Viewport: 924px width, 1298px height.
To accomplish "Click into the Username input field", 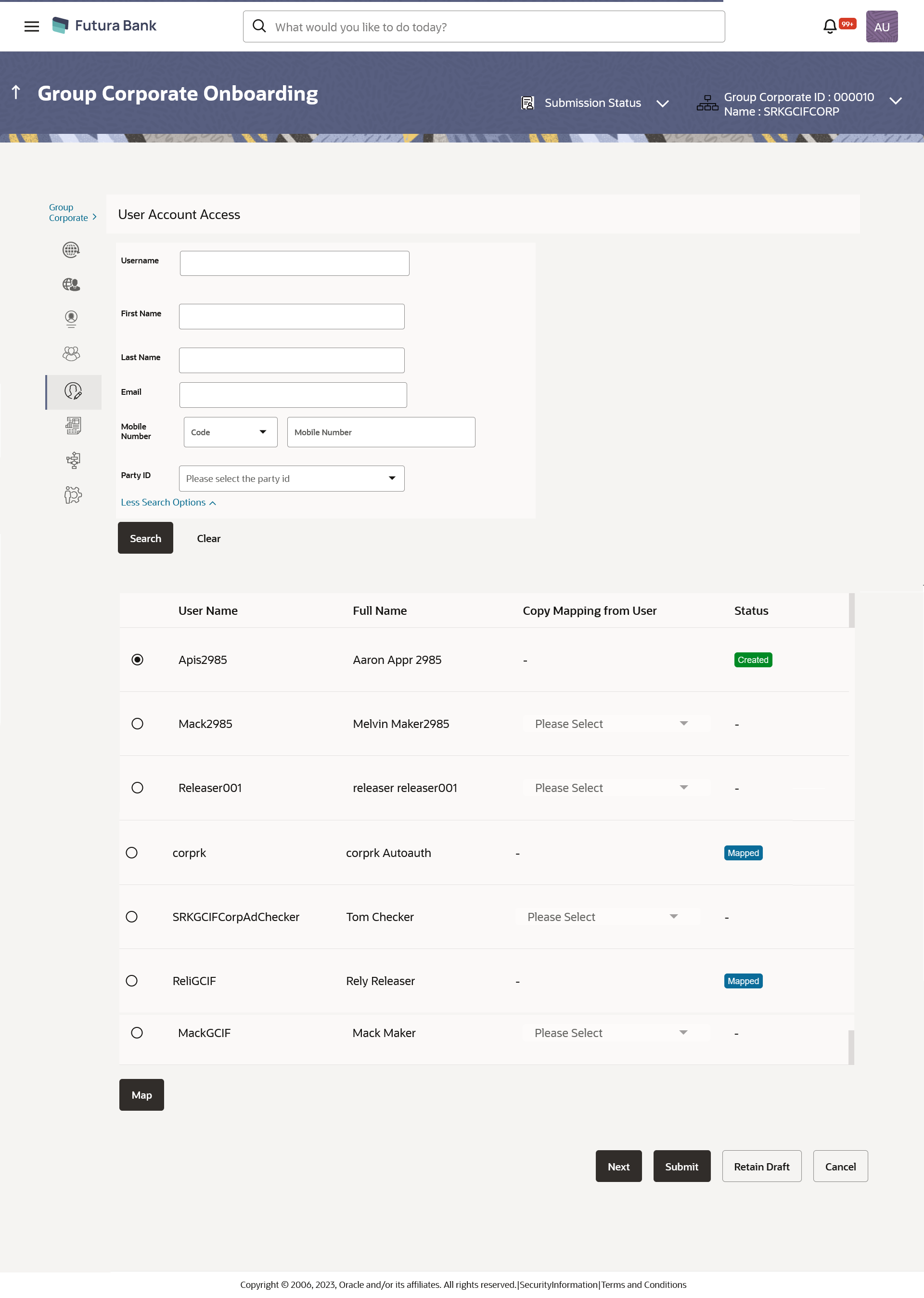I will 294,263.
